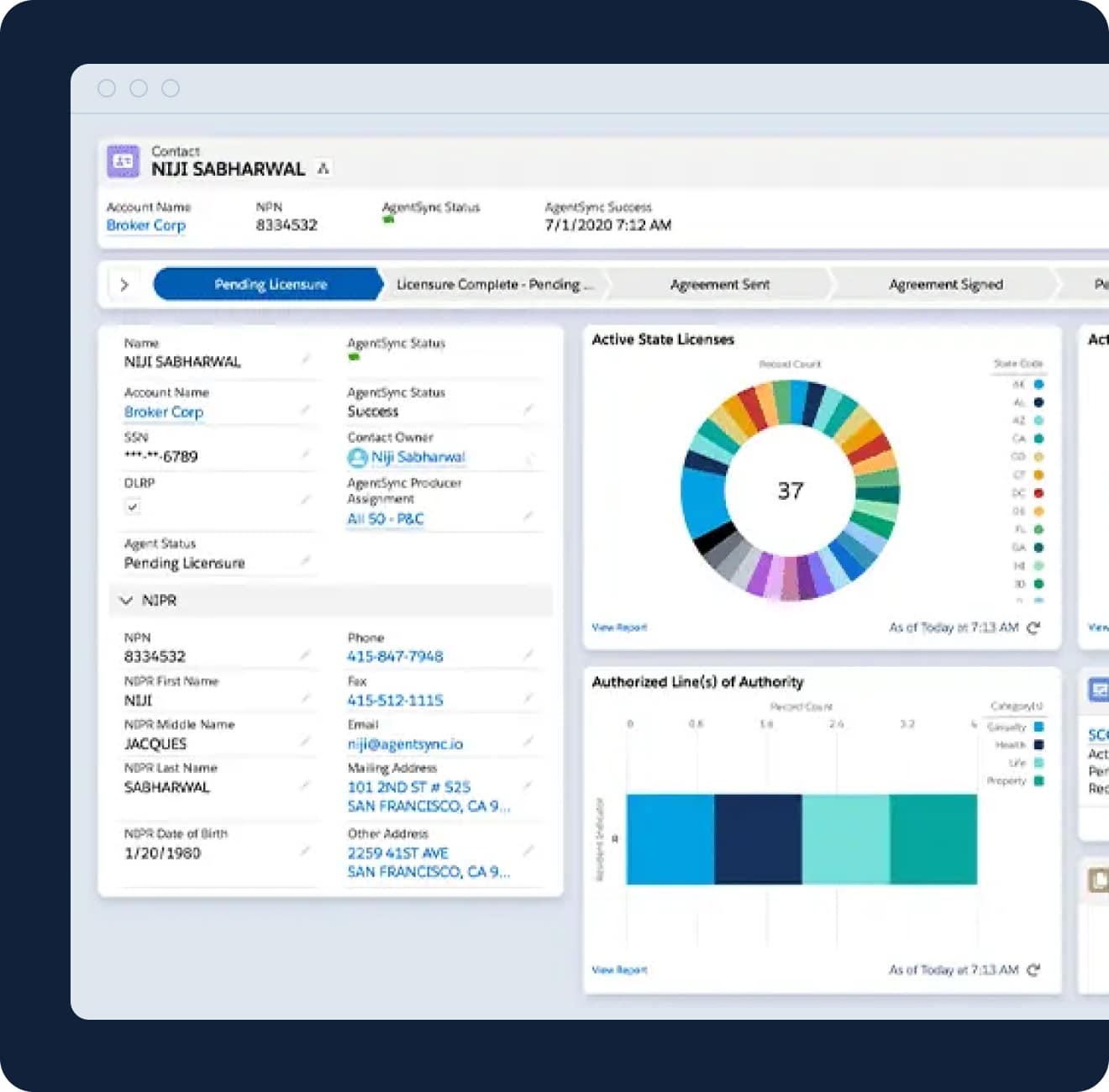The image size is (1109, 1092).
Task: Select the Agreement Signed stage
Action: click(x=946, y=285)
